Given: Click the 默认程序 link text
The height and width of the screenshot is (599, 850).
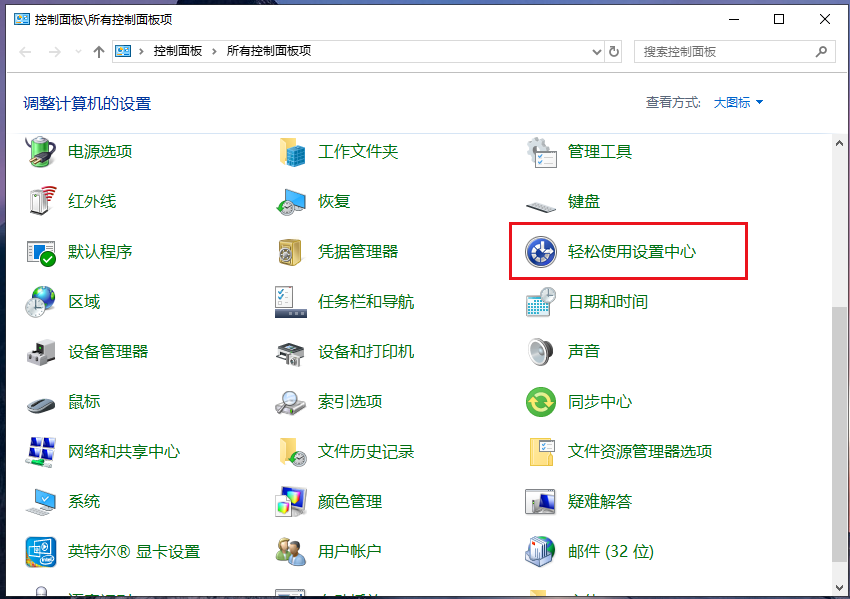Looking at the screenshot, I should (100, 252).
